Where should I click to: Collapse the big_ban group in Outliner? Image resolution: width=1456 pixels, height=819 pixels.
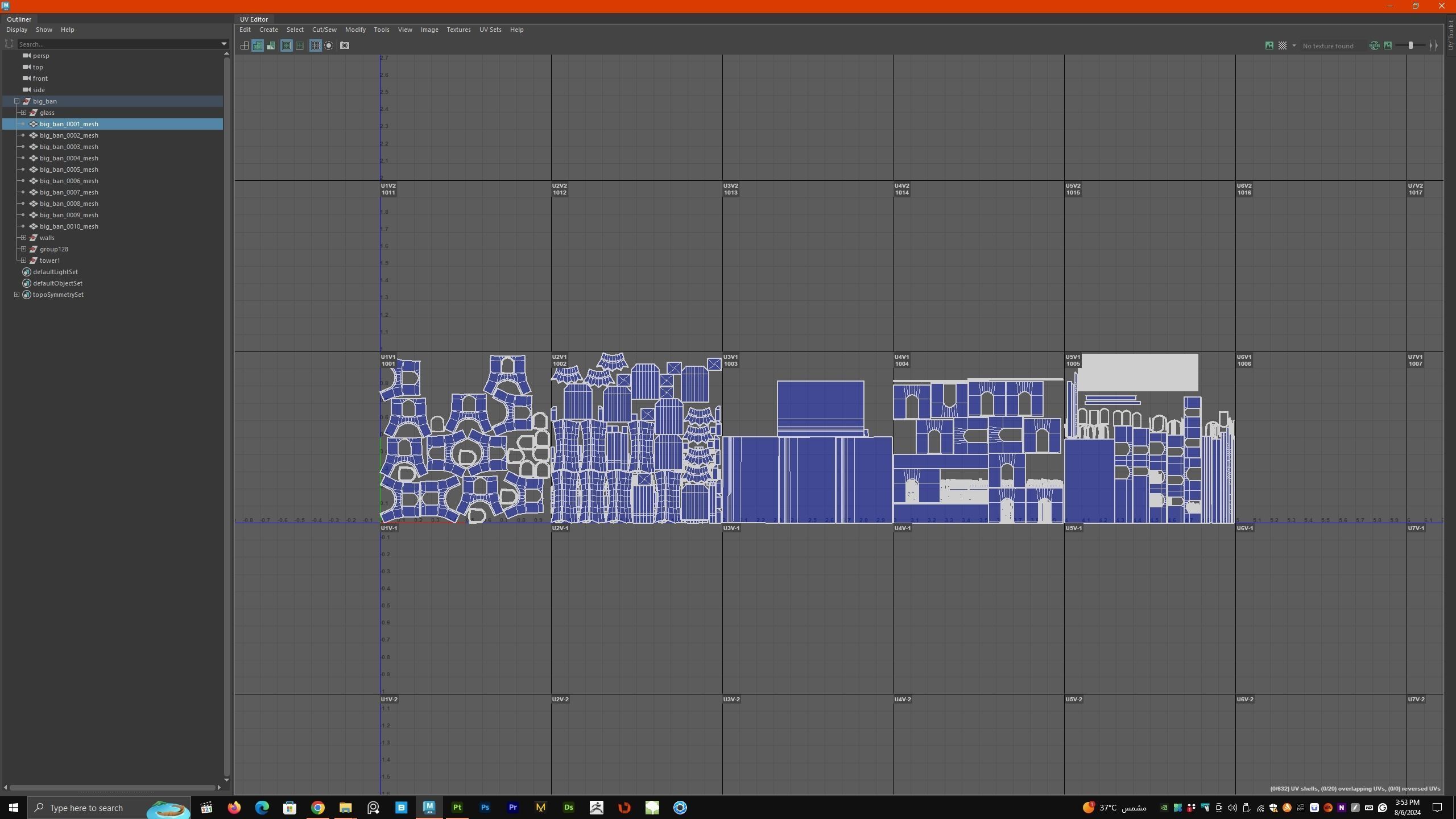(17, 101)
